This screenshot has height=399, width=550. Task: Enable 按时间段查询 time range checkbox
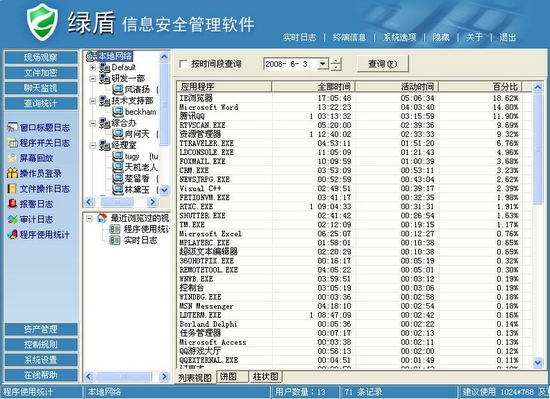(x=183, y=64)
